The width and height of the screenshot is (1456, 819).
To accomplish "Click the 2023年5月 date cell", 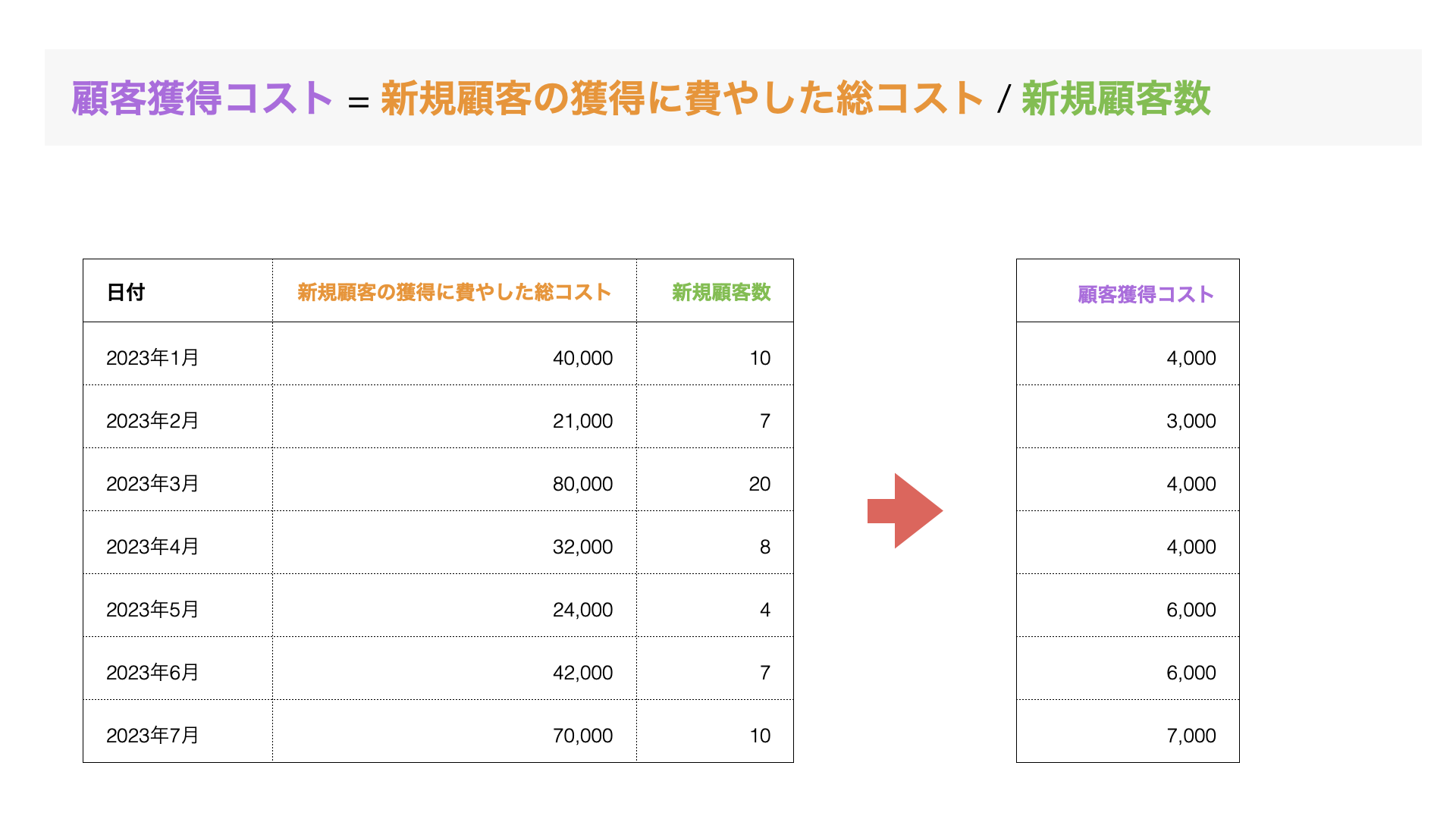I will click(x=152, y=609).
